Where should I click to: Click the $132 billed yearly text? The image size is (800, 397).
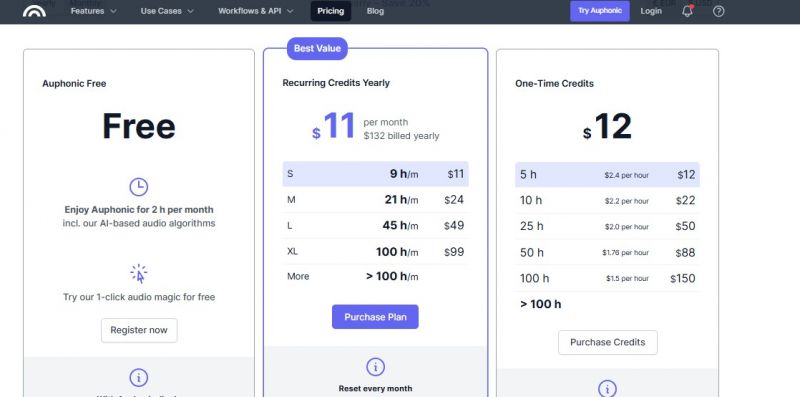coord(401,136)
